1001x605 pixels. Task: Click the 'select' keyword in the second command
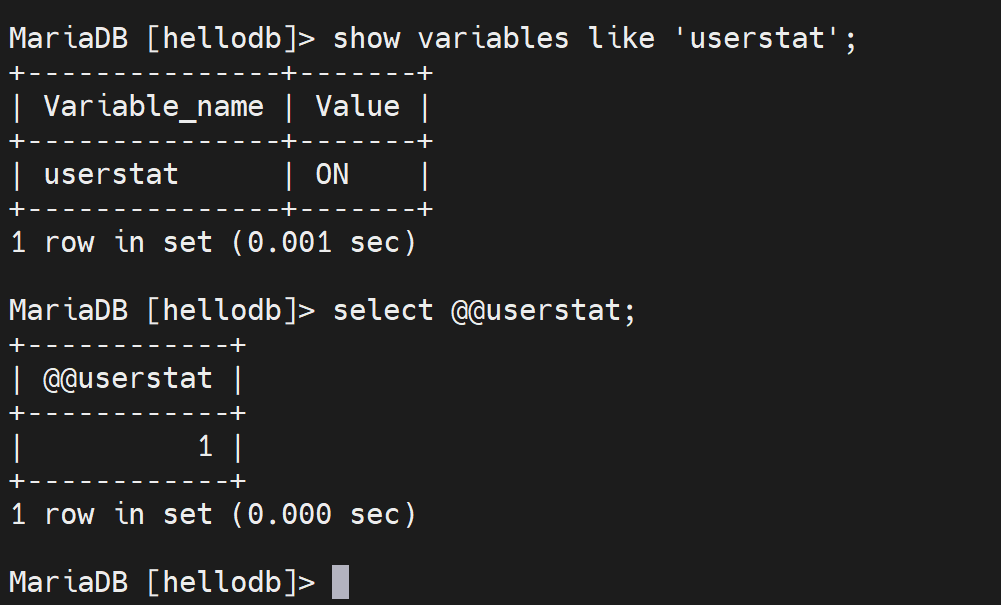click(x=383, y=311)
